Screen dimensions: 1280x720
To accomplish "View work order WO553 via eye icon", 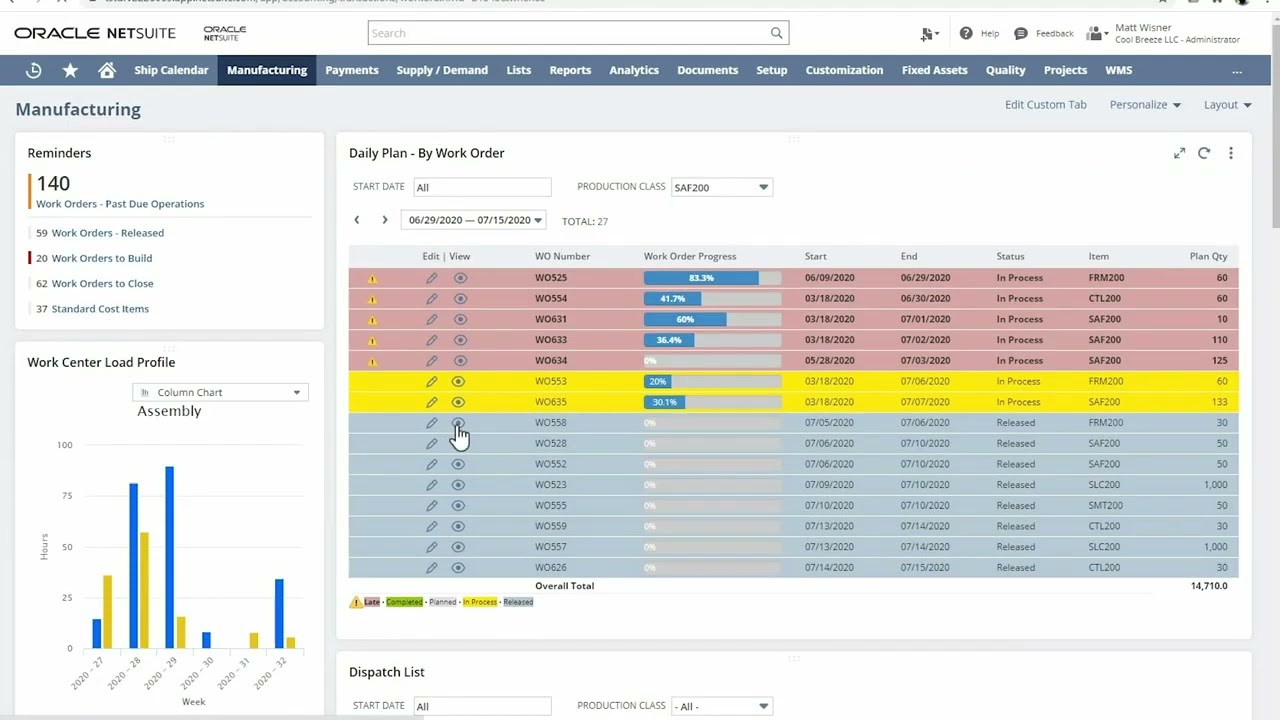I will 458,381.
